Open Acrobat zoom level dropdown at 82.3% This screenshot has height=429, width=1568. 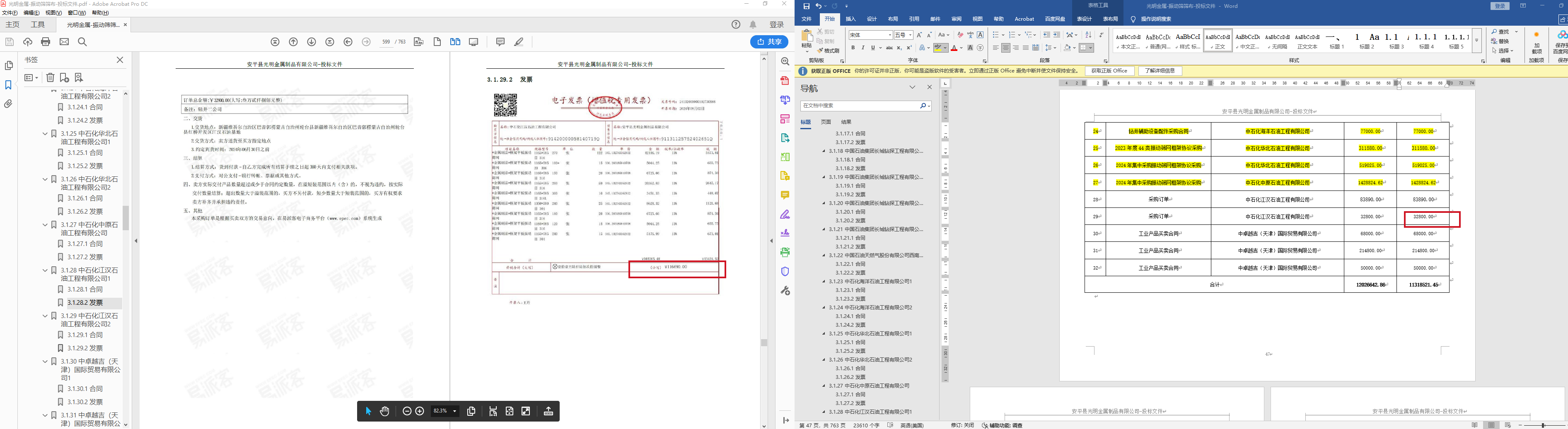[454, 411]
